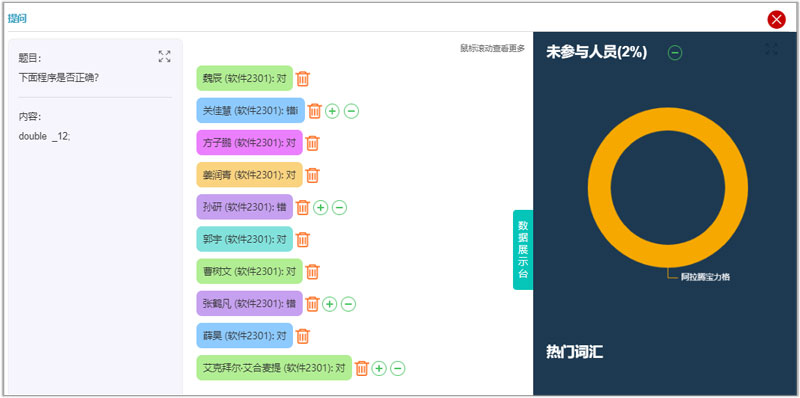This screenshot has width=800, height=398.
Task: Delete the answer from 艾克拜尔·艾合麦提
Action: point(362,368)
